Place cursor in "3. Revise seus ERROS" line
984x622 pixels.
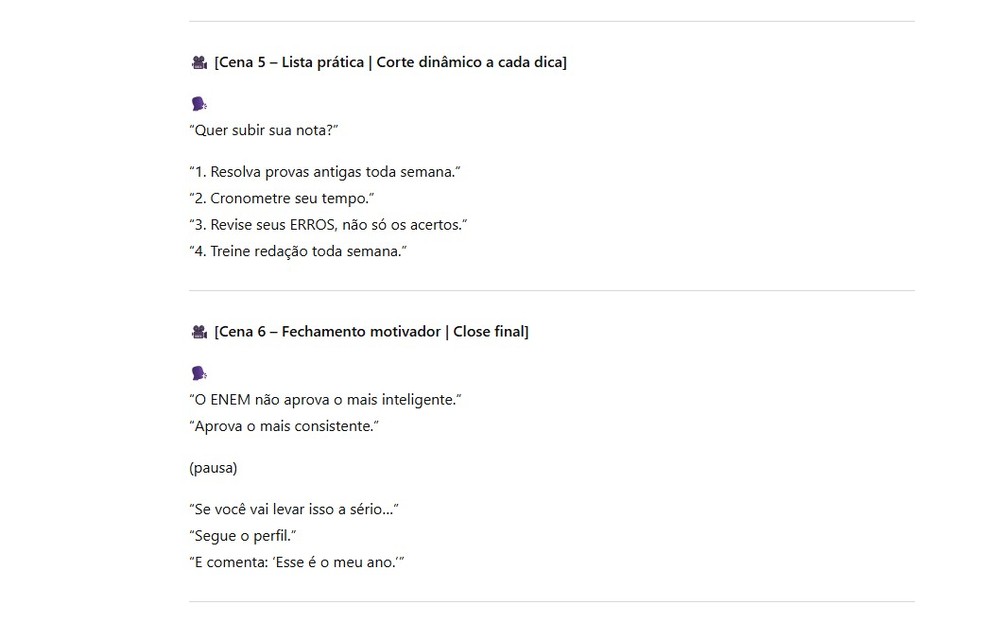click(328, 225)
